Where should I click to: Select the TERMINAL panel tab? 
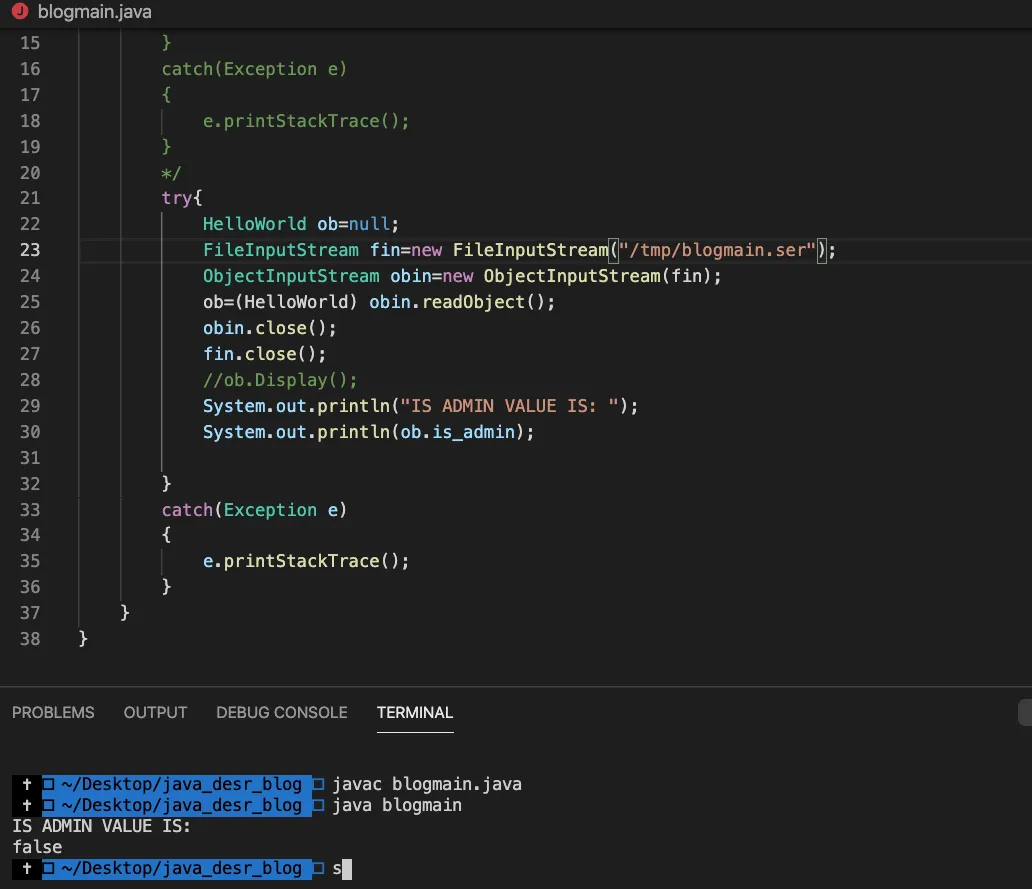pos(415,713)
